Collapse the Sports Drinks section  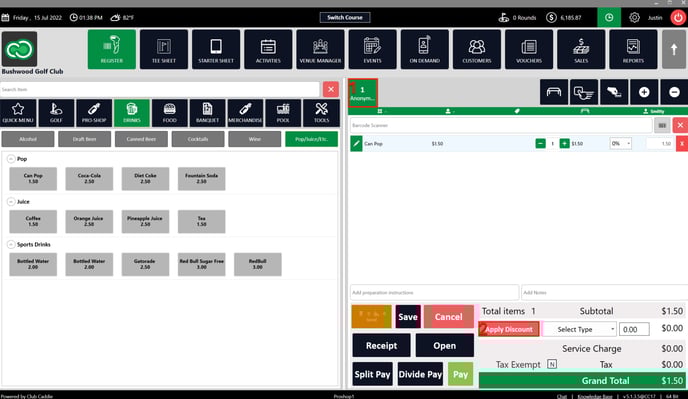(11, 244)
